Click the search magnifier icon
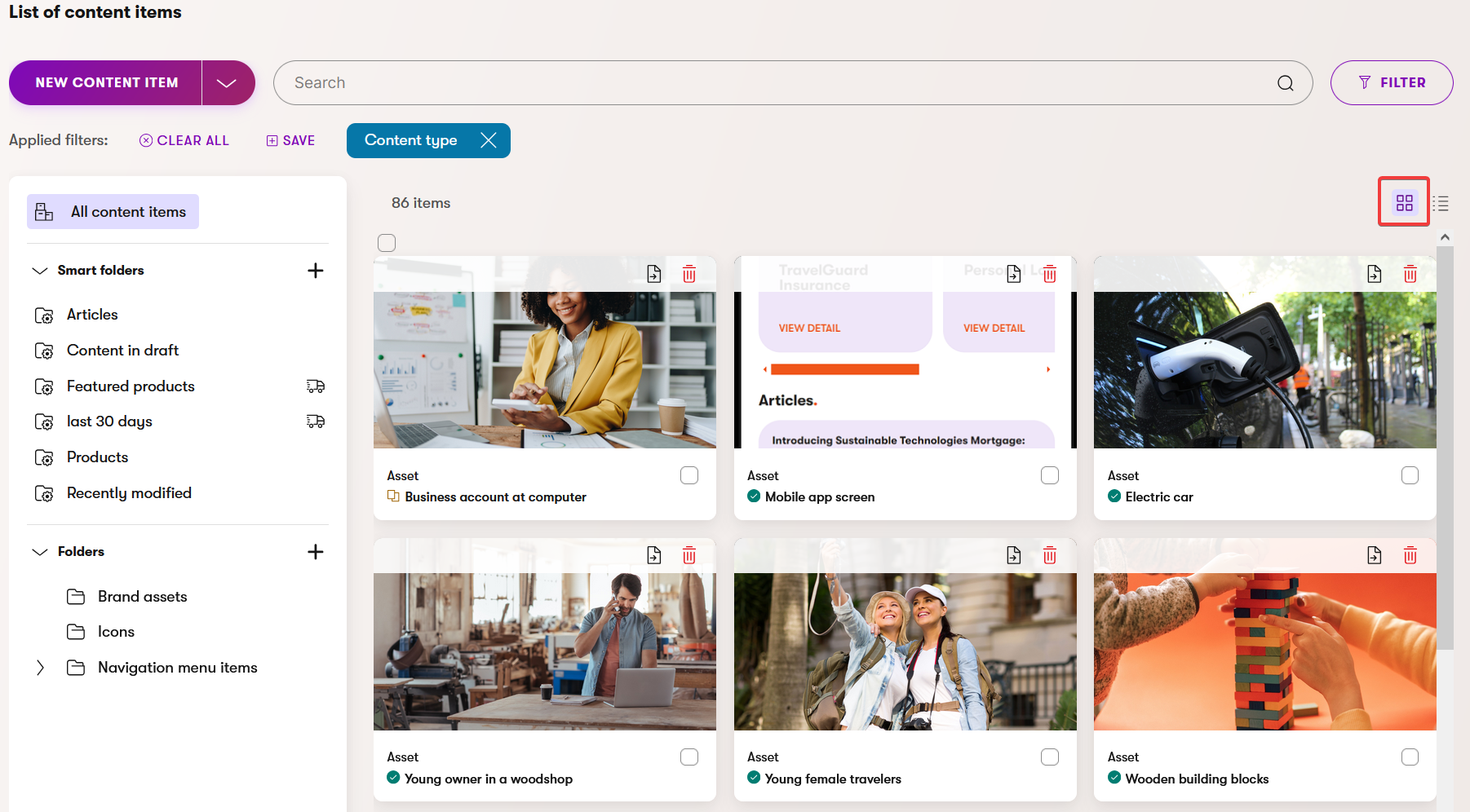Viewport: 1470px width, 812px height. point(1285,83)
